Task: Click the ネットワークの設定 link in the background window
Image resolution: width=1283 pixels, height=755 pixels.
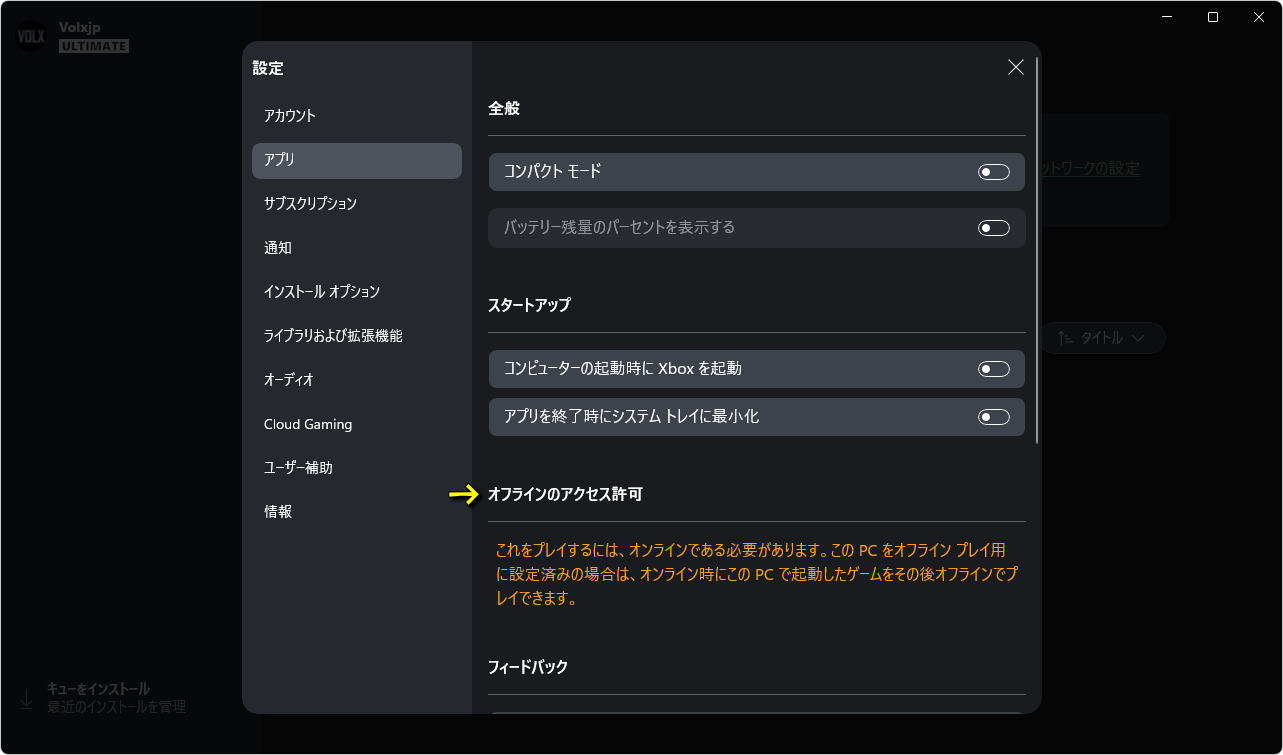Action: tap(1090, 169)
